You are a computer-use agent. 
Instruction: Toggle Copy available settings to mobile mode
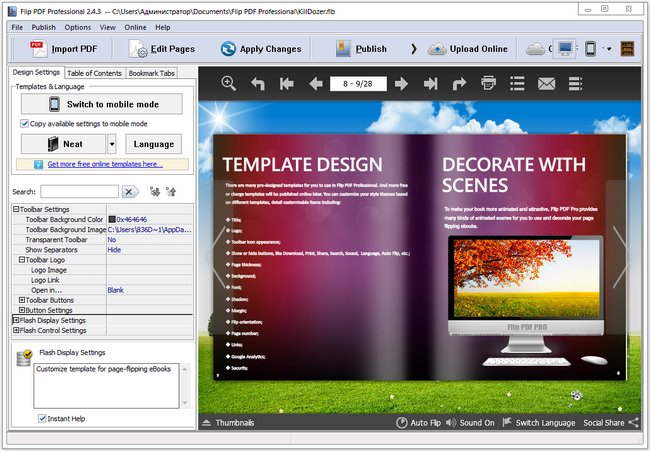click(24, 124)
